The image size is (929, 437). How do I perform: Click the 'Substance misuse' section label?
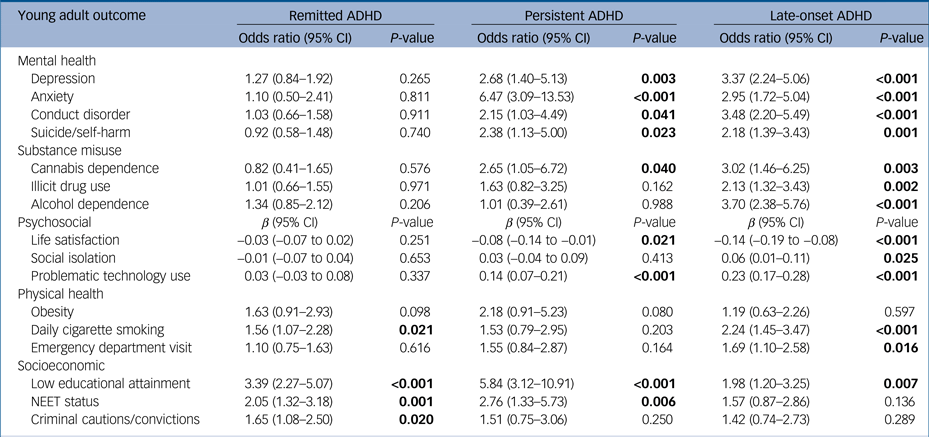68,150
